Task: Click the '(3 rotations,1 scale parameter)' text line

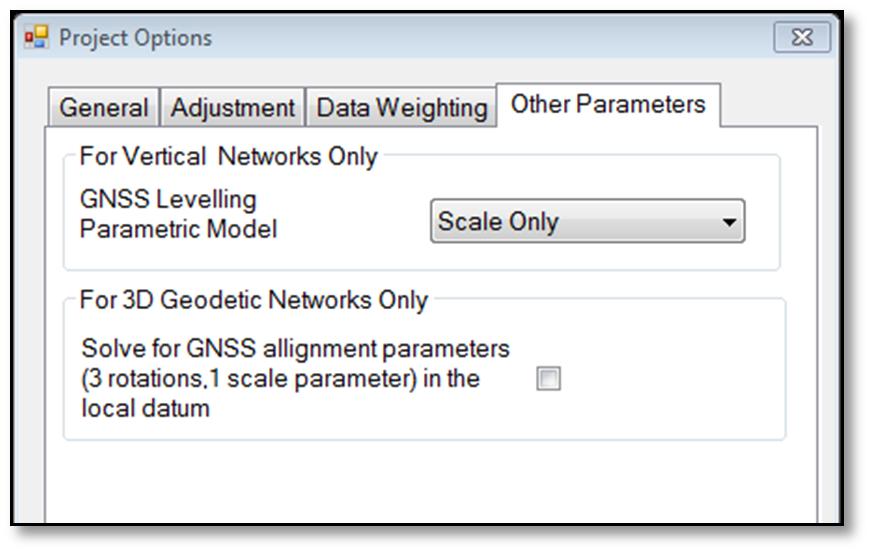Action: (x=280, y=379)
